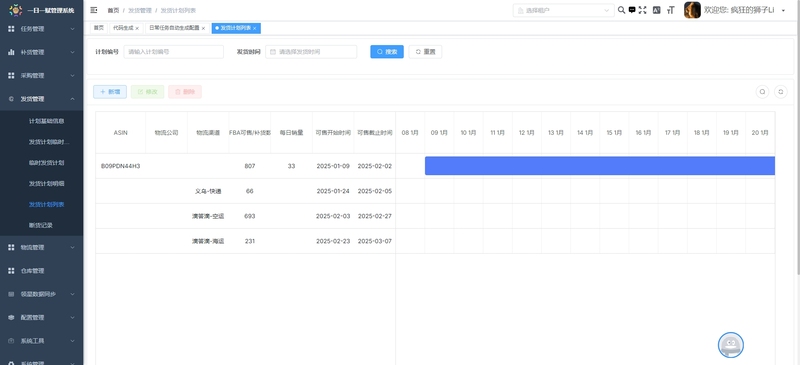800x365 pixels.
Task: Open the message chat bubble icon
Action: (x=632, y=10)
